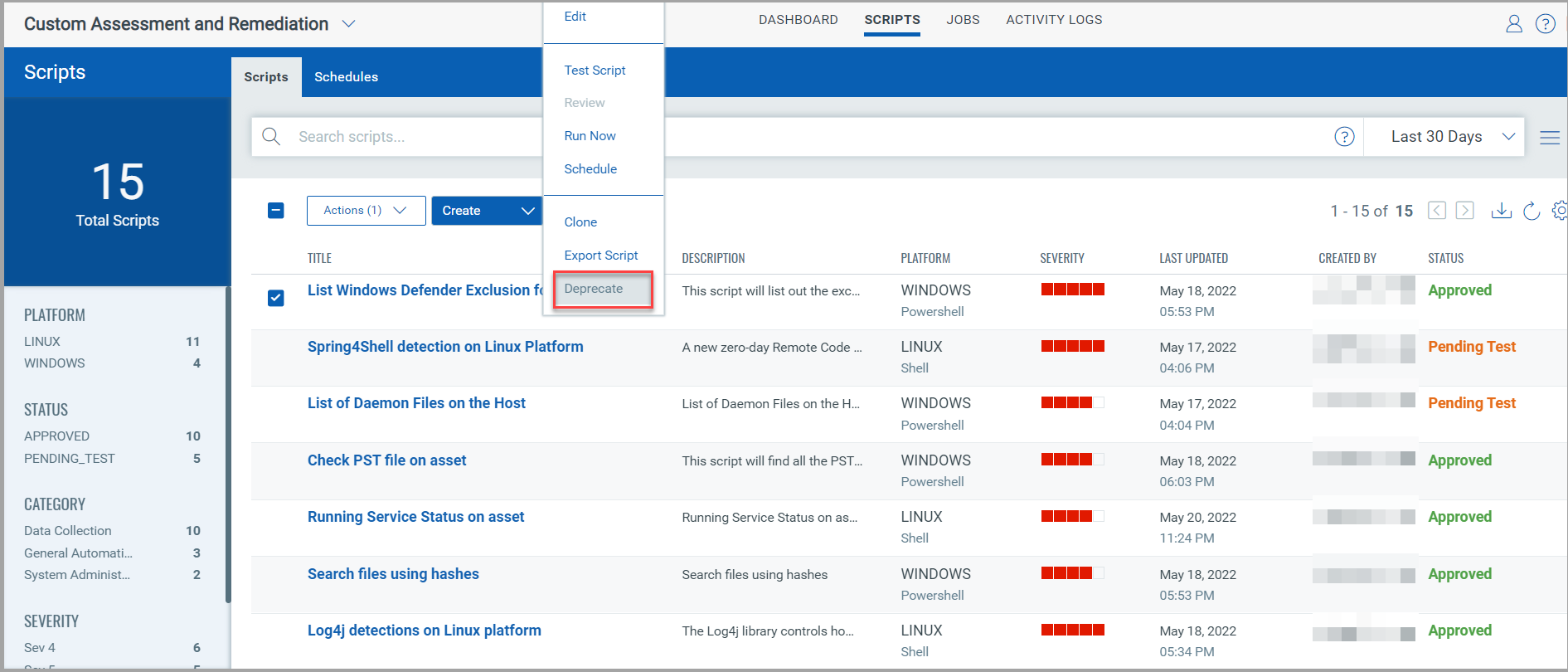1568x672 pixels.
Task: Uncheck List Windows Defender Exclusion row checkbox
Action: [x=276, y=298]
